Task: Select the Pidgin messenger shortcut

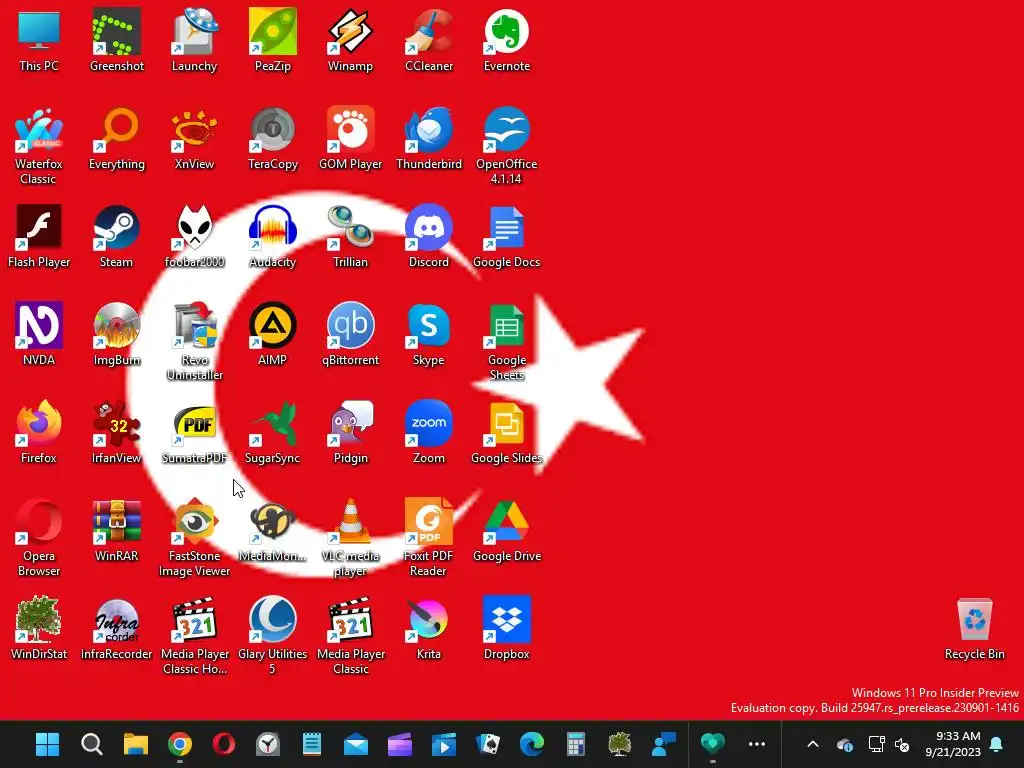Action: [351, 432]
